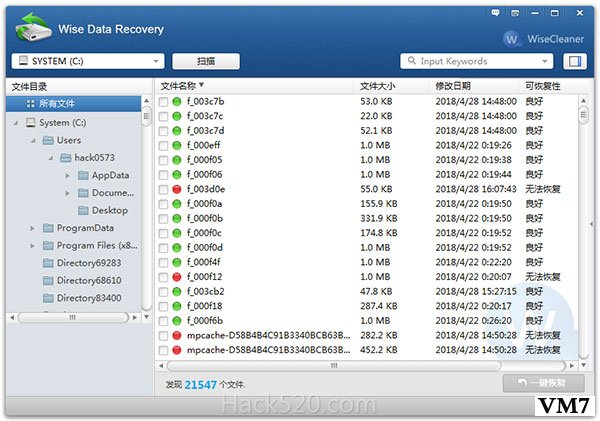Click the red status dot of f_003d0e
This screenshot has width=600, height=421.
tap(176, 189)
